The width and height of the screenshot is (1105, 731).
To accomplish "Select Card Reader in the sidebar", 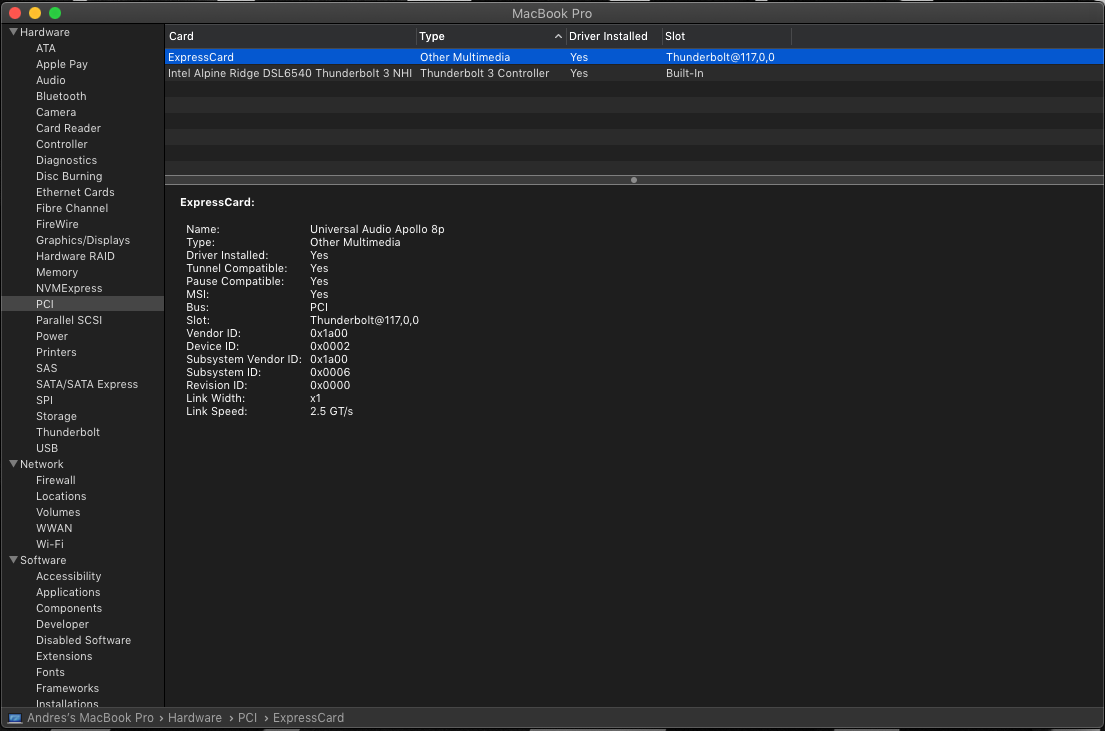I will tap(68, 128).
